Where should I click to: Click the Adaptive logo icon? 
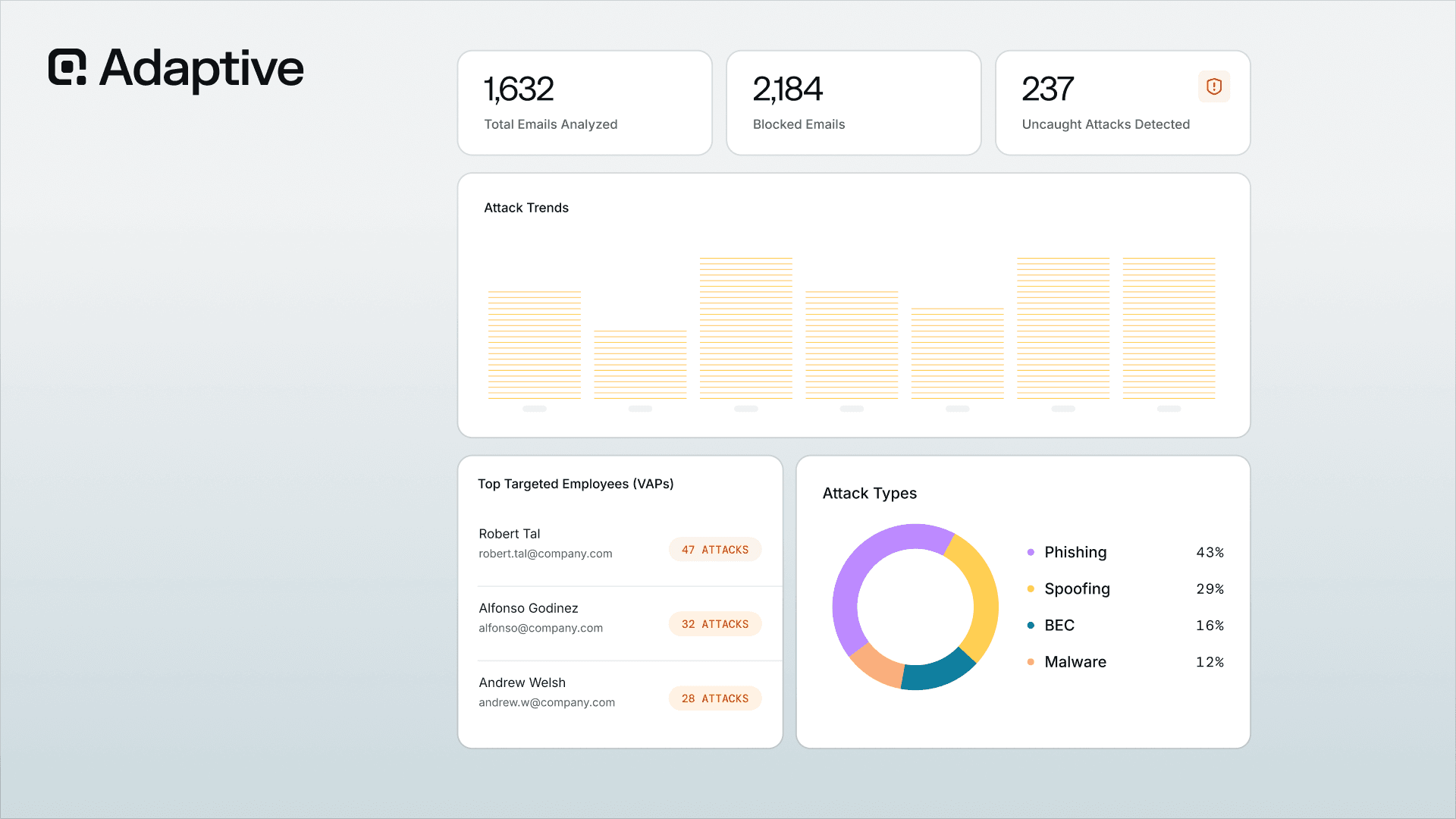67,67
